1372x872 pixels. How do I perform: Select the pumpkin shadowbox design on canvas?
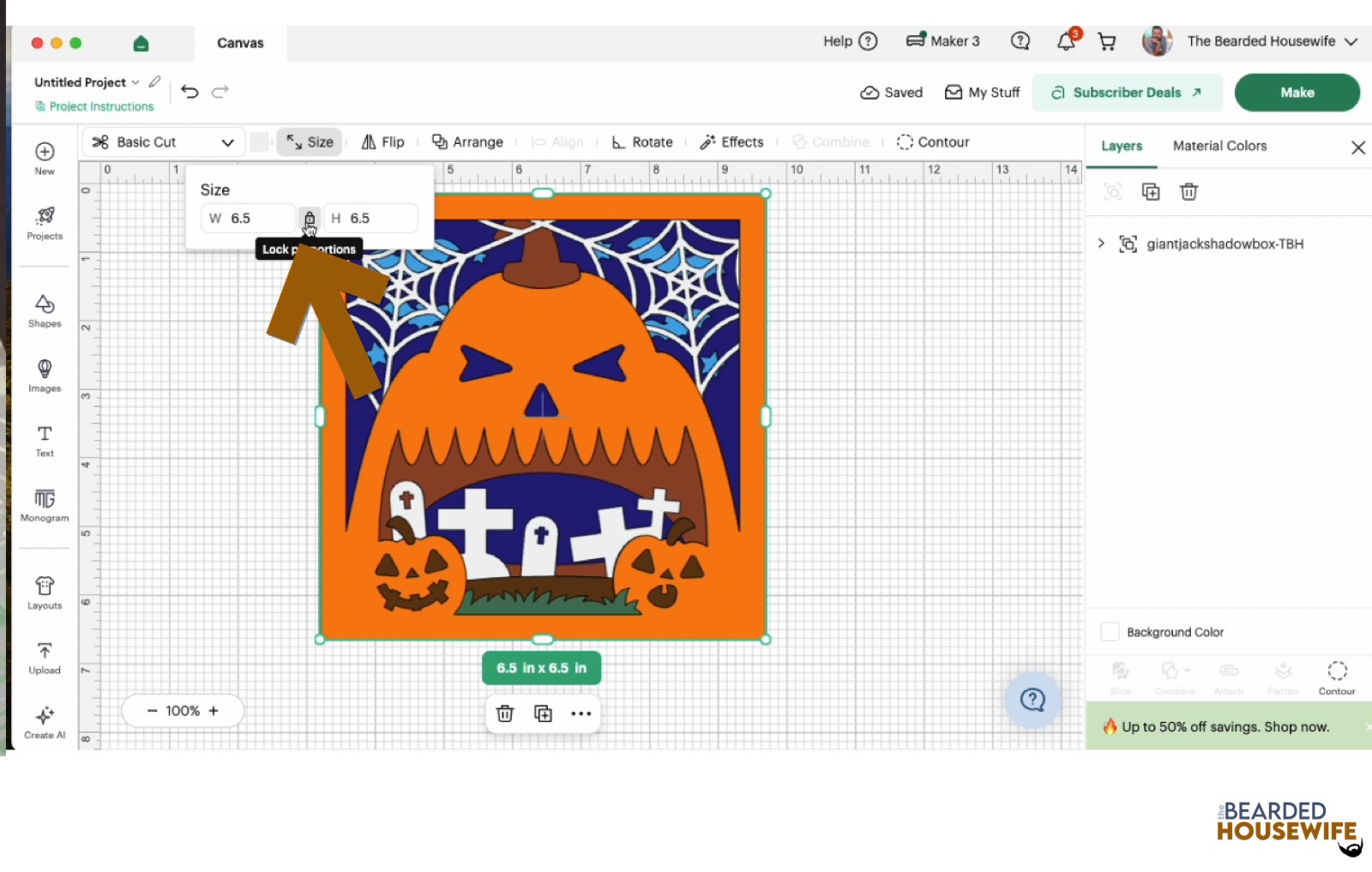coord(543,417)
